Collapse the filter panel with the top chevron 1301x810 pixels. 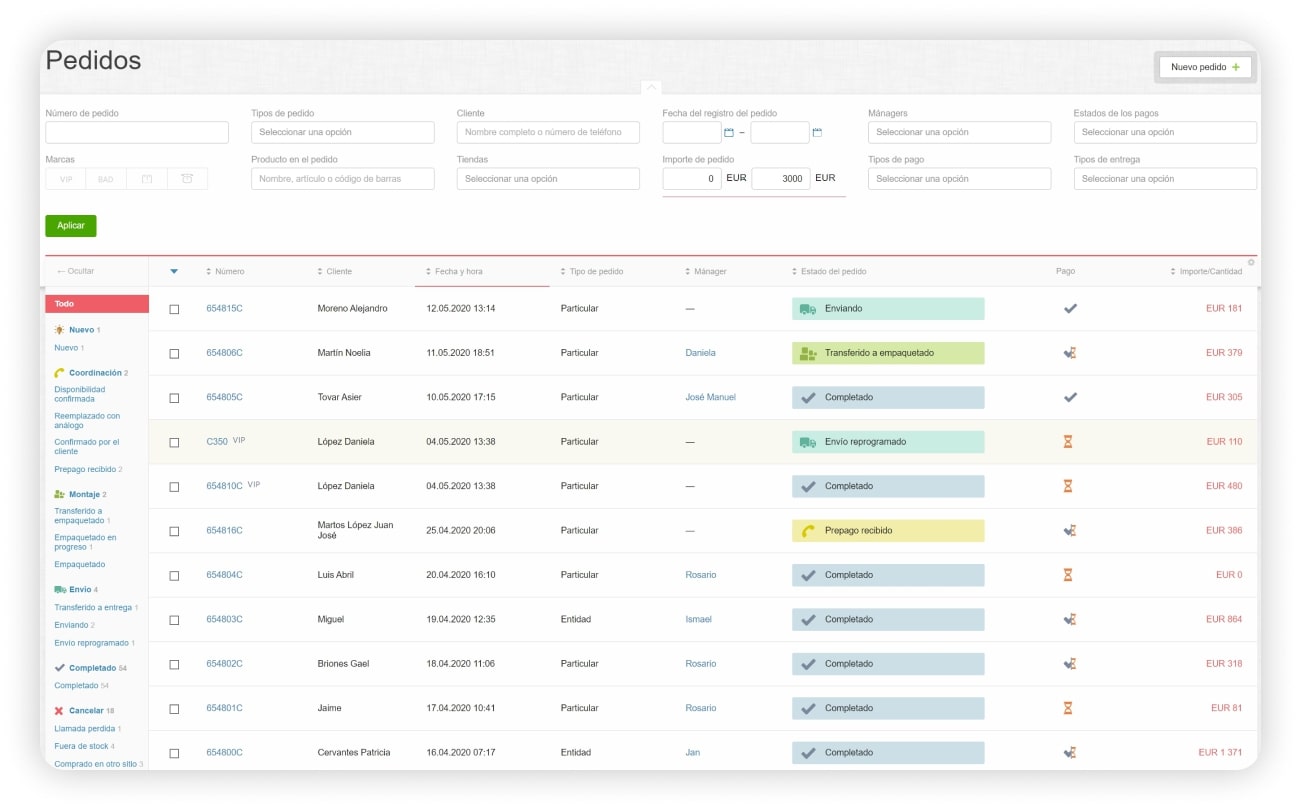(650, 87)
